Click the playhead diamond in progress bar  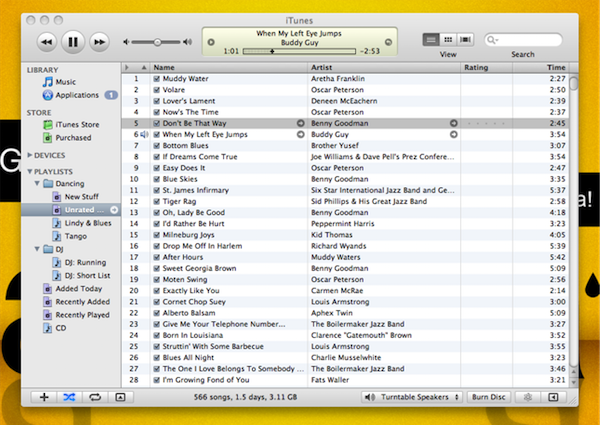click(x=272, y=51)
